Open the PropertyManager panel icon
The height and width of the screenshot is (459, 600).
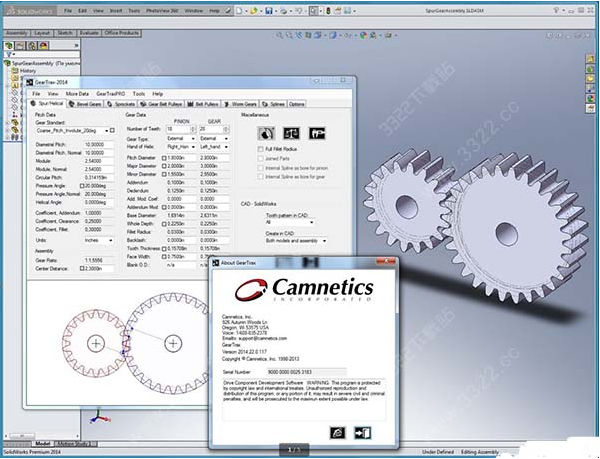point(20,46)
